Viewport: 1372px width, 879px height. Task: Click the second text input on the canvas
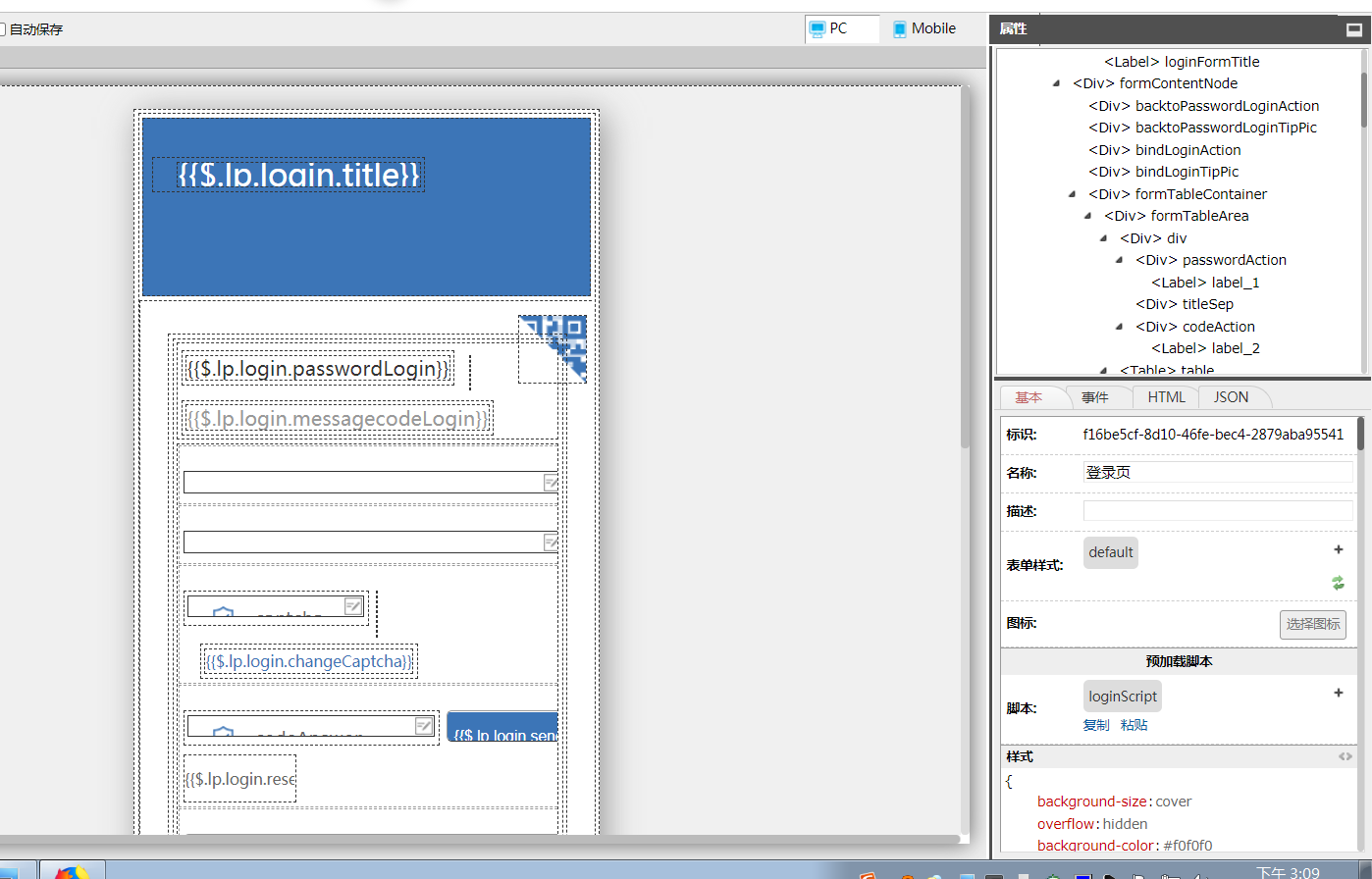click(371, 543)
